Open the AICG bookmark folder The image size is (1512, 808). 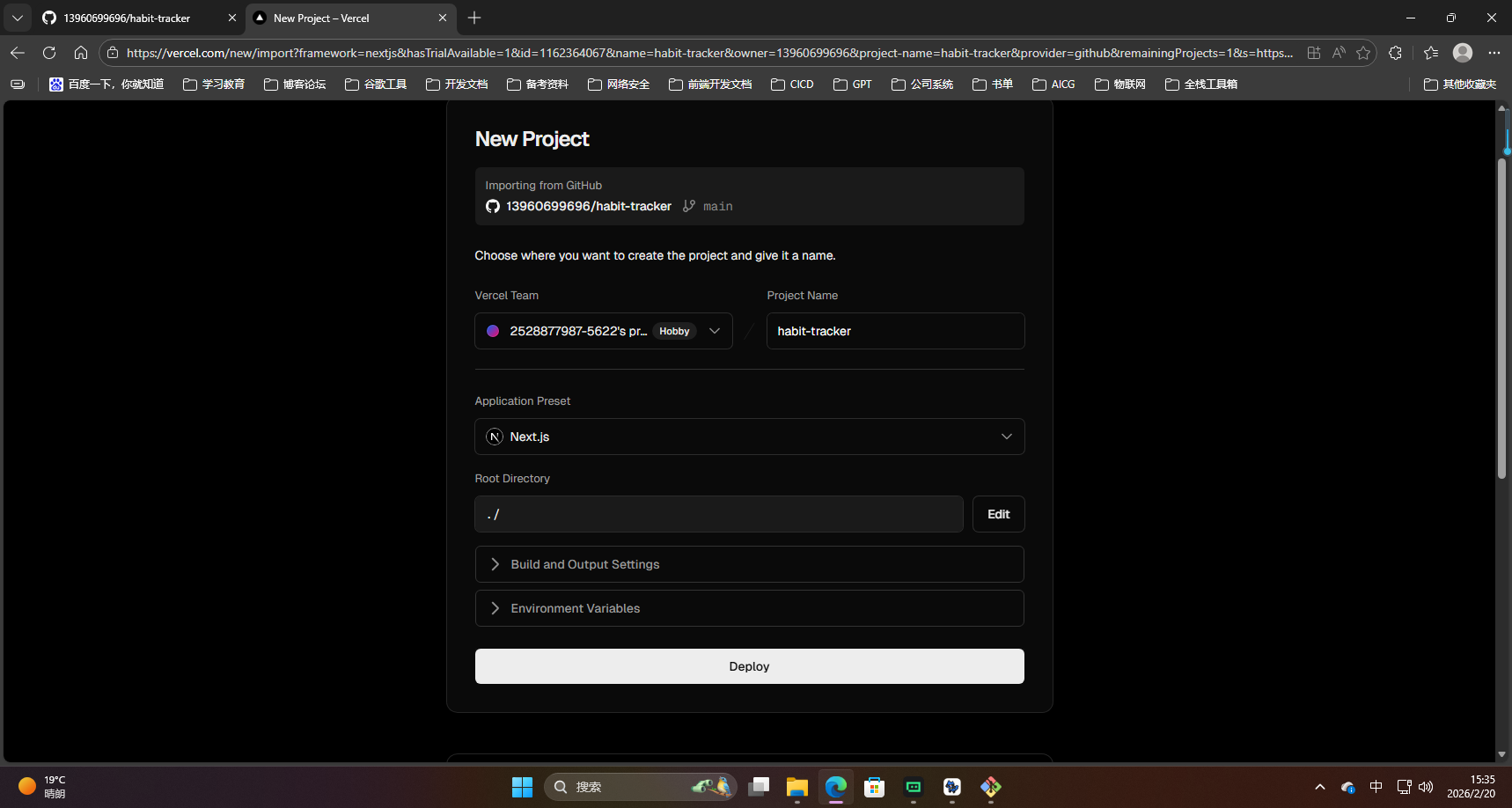tap(1053, 84)
